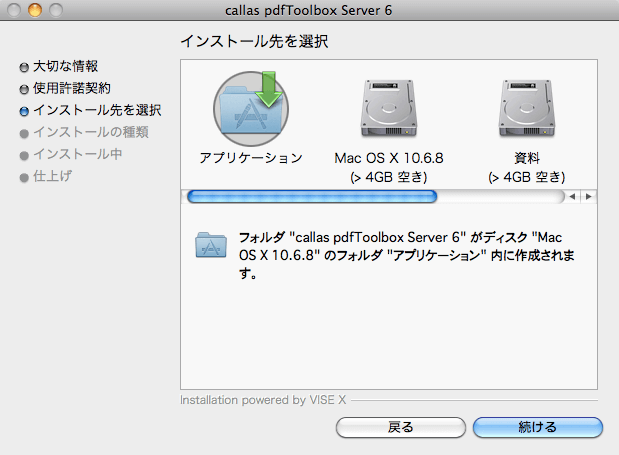619x455 pixels.
Task: Click the blue horizontal scrollbar thumb
Action: [312, 197]
